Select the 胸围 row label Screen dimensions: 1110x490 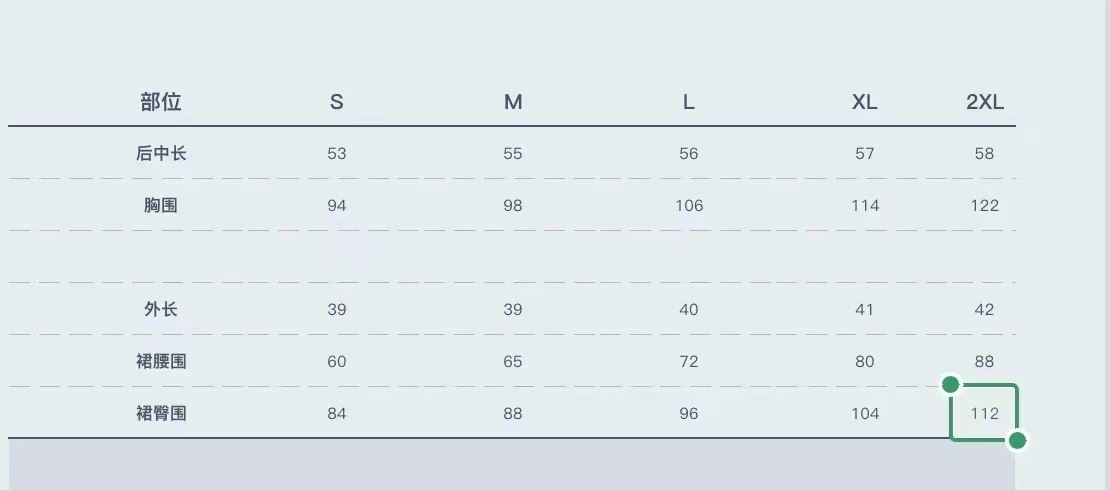tap(161, 206)
